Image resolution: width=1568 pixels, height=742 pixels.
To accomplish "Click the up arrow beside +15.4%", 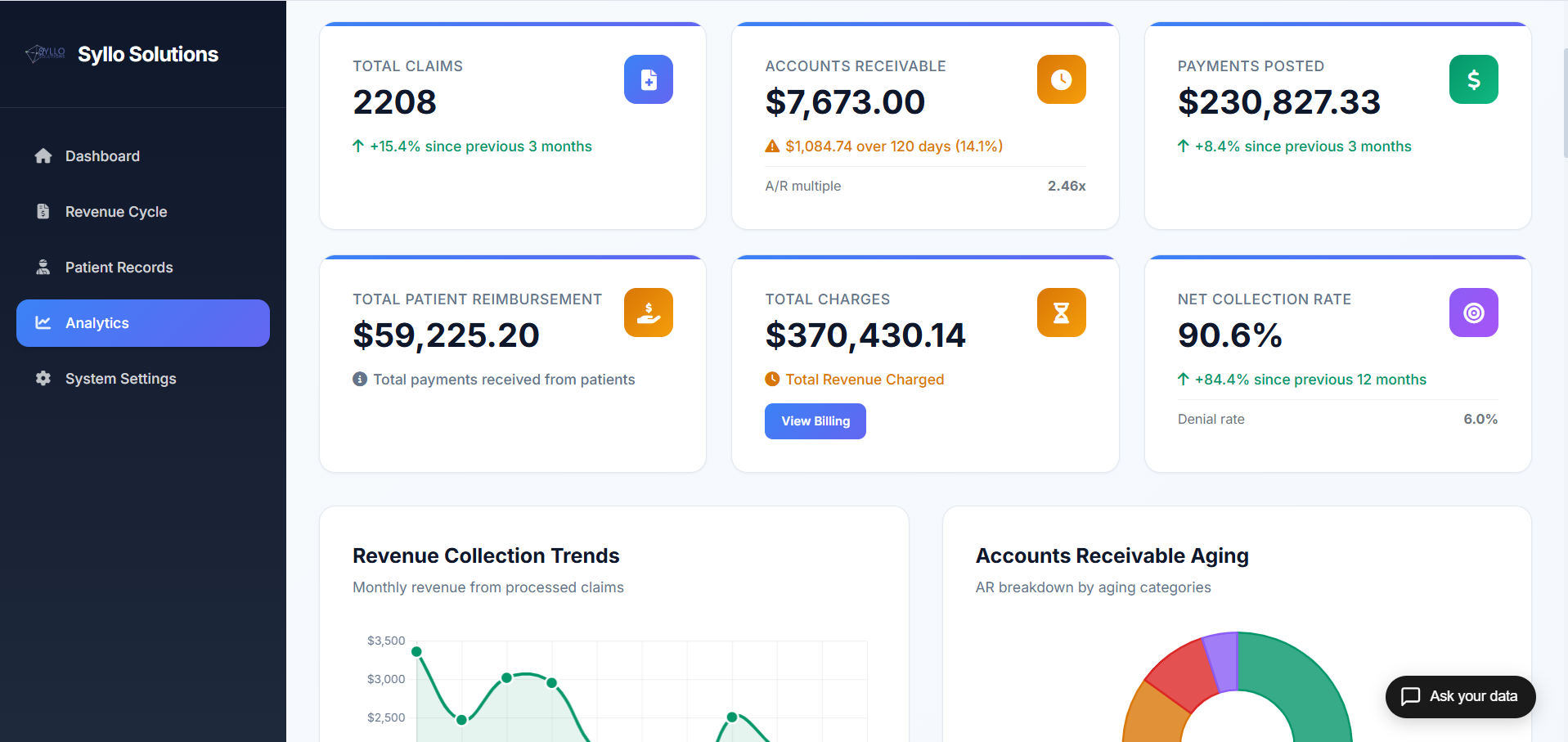I will 358,146.
